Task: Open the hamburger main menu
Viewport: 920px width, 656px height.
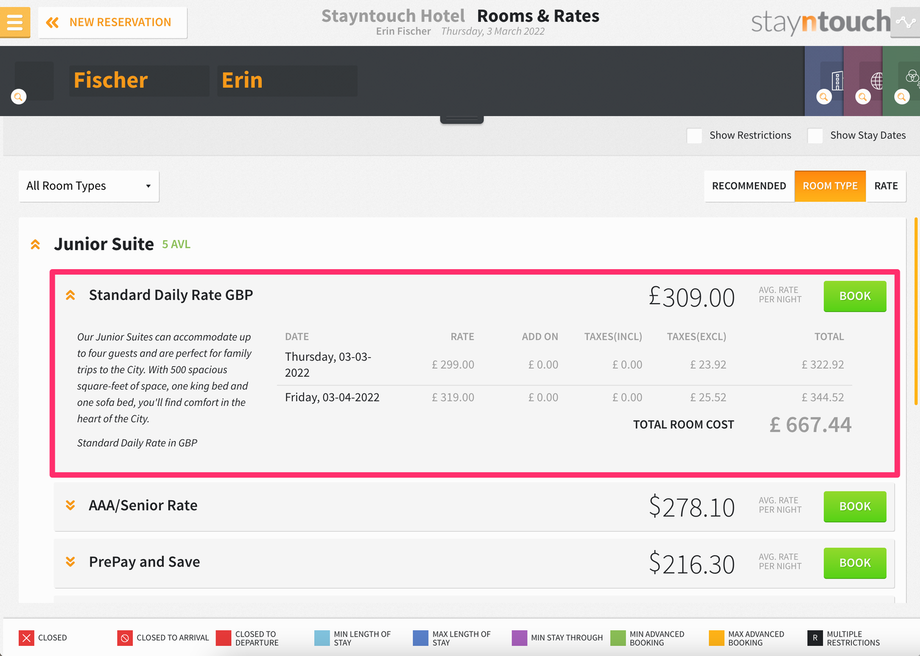Action: (15, 22)
